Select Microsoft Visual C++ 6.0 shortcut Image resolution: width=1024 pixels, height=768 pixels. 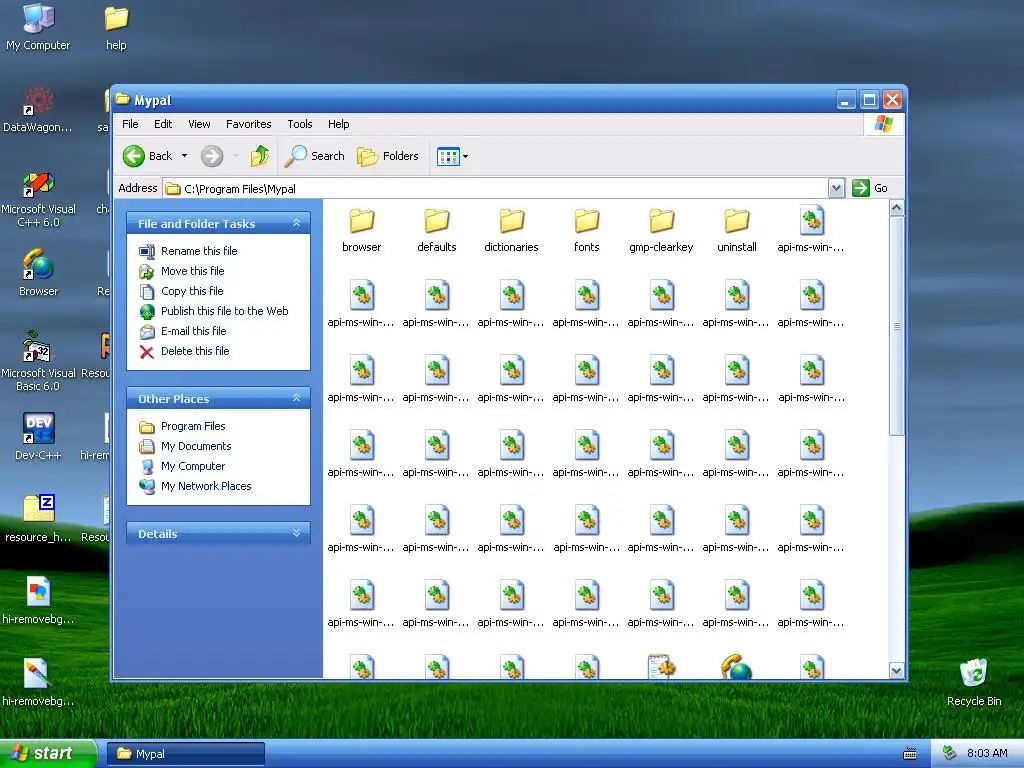(x=38, y=199)
